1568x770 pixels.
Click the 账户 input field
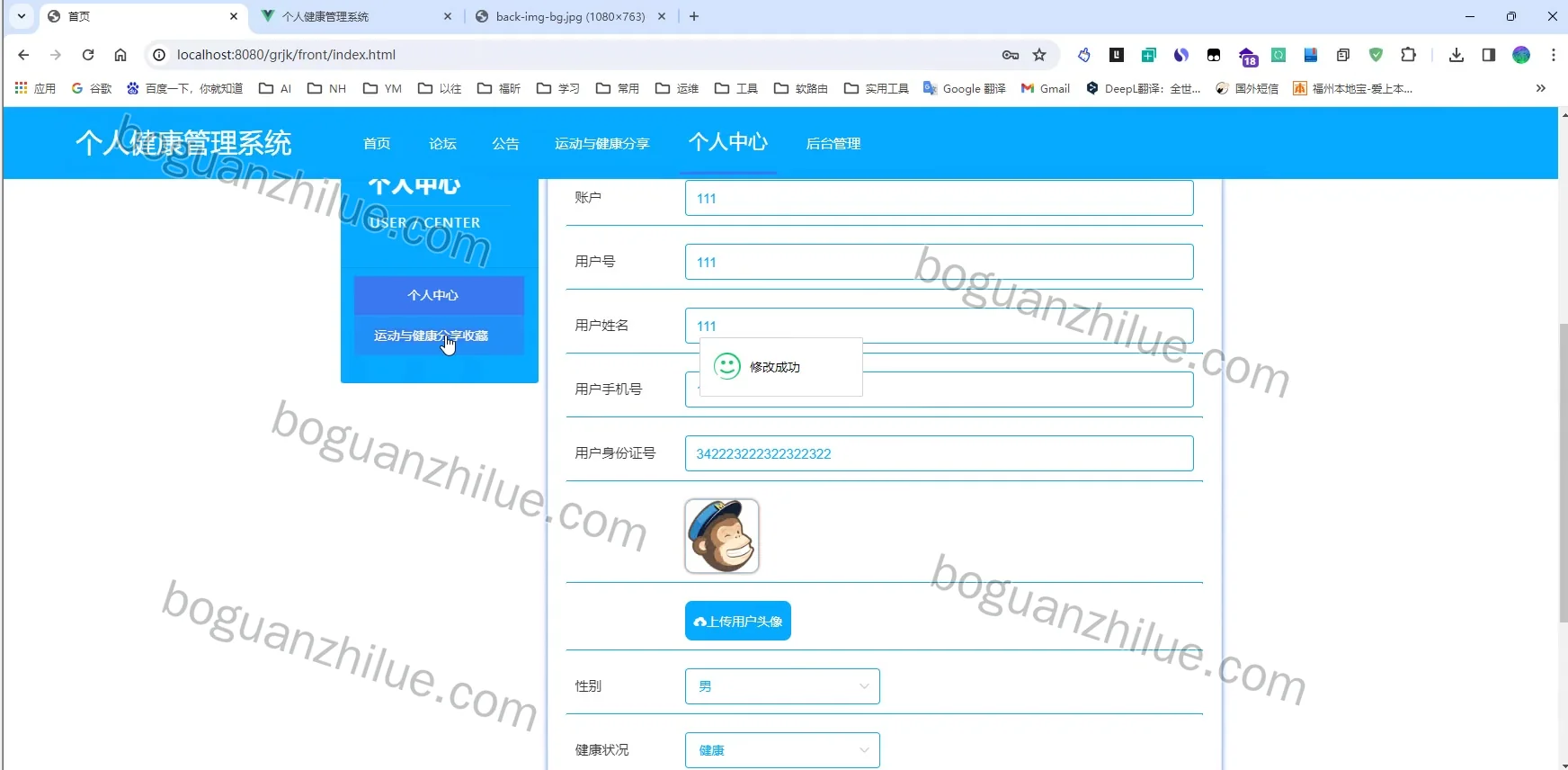tap(940, 198)
